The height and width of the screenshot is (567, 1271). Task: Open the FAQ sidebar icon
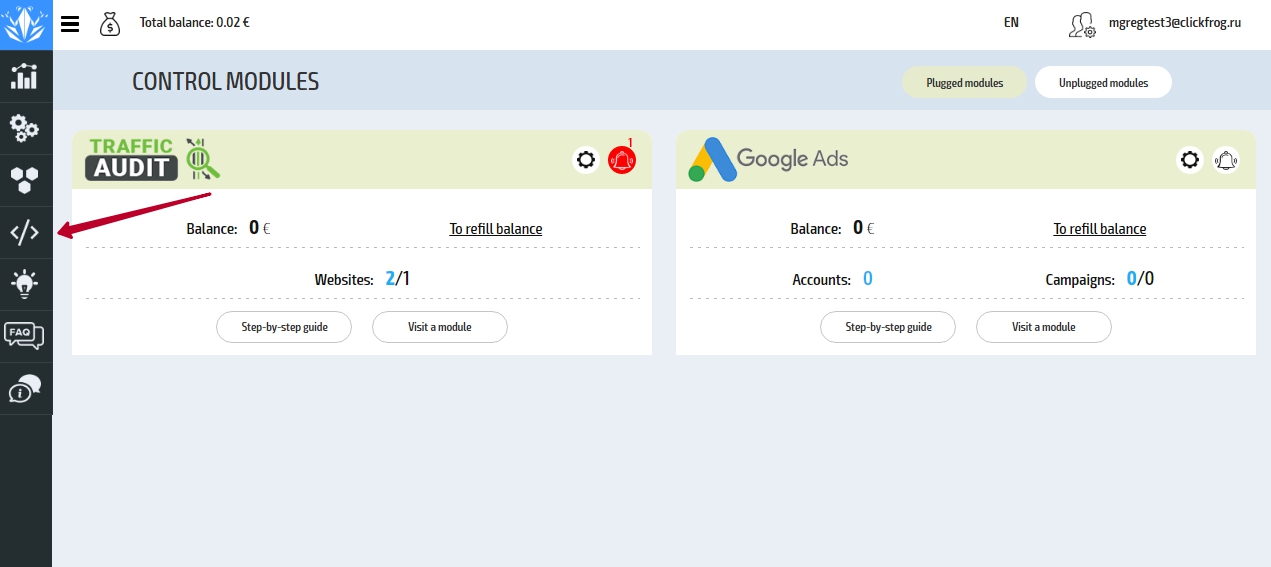[x=25, y=336]
